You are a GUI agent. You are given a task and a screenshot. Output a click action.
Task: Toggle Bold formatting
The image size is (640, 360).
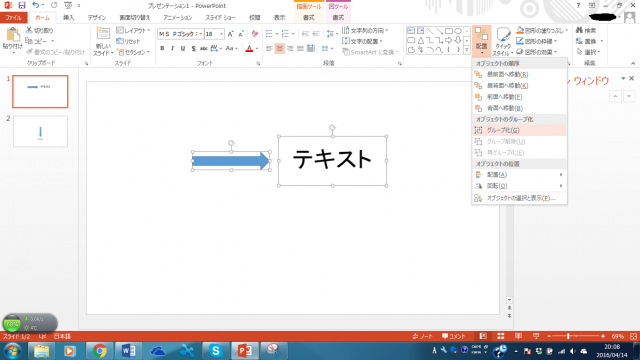point(162,49)
